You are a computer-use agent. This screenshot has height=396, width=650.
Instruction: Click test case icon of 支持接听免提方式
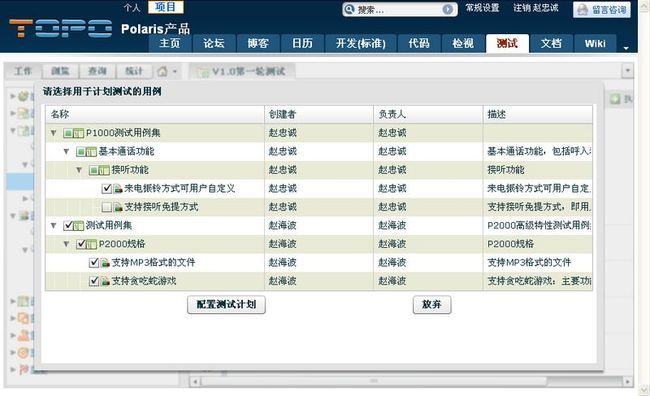[119, 207]
